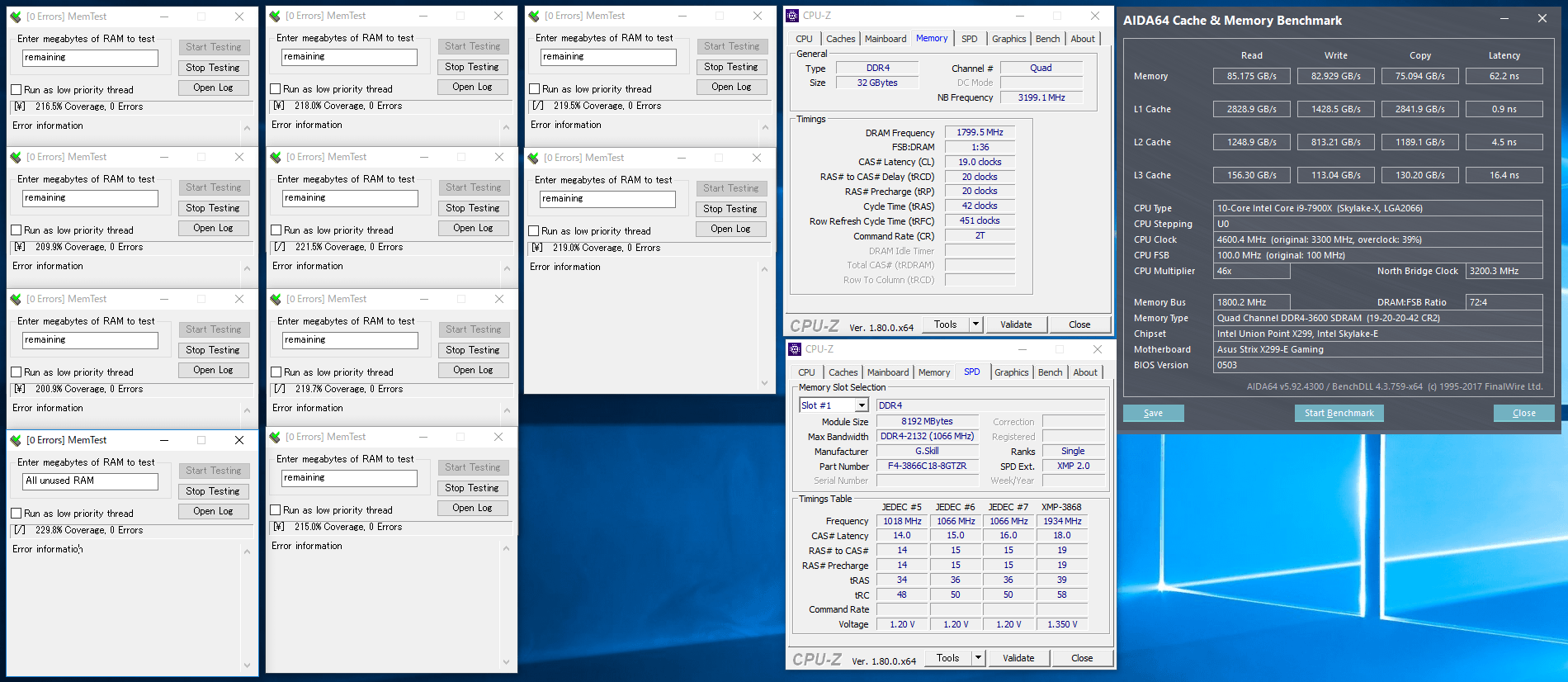Click L3 Cache Copy value 130.20 GB/s

[x=1419, y=175]
